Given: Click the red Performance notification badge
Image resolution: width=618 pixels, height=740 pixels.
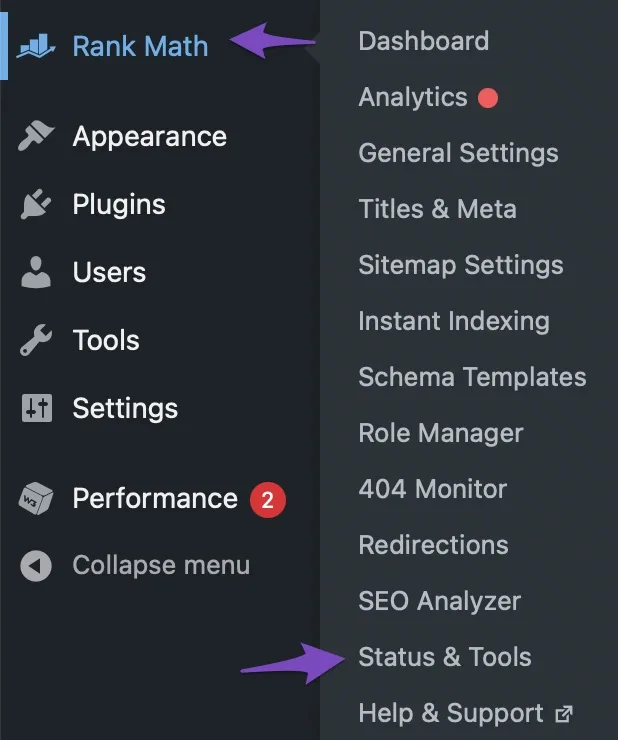Looking at the screenshot, I should click(268, 500).
